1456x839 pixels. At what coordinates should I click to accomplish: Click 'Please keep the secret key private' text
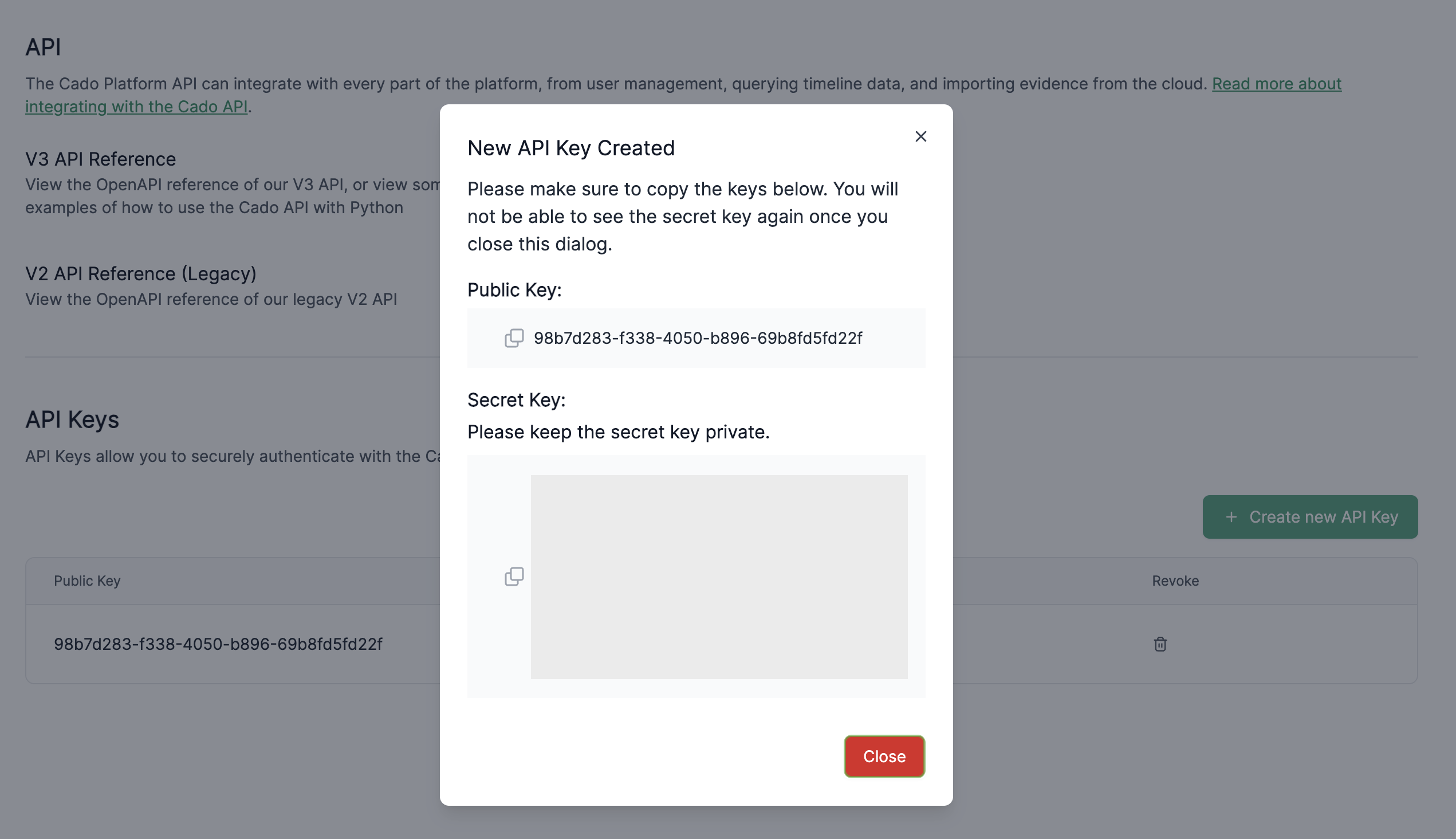tap(618, 432)
